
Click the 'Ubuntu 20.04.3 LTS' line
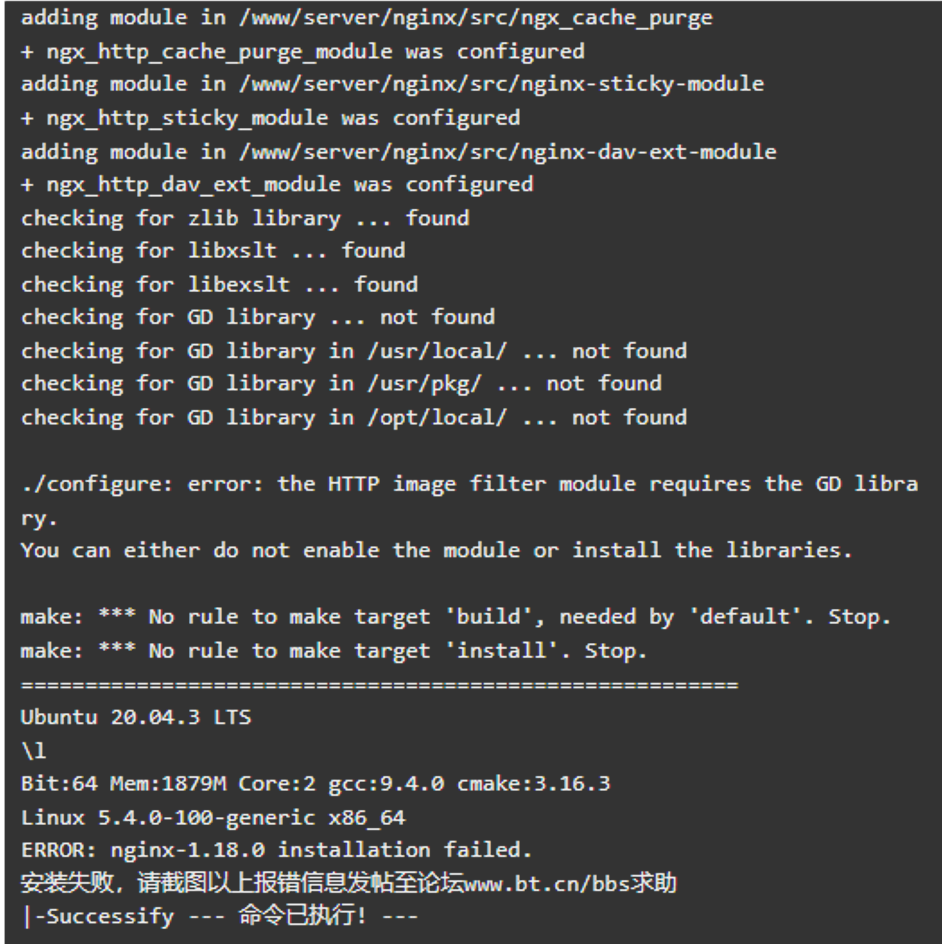[x=136, y=717]
